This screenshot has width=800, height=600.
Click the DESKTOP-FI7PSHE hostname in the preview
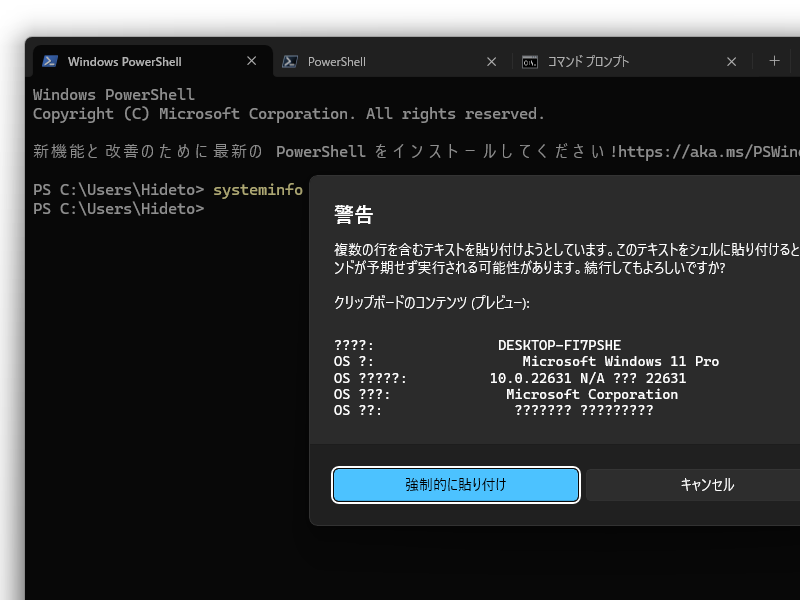(x=558, y=345)
